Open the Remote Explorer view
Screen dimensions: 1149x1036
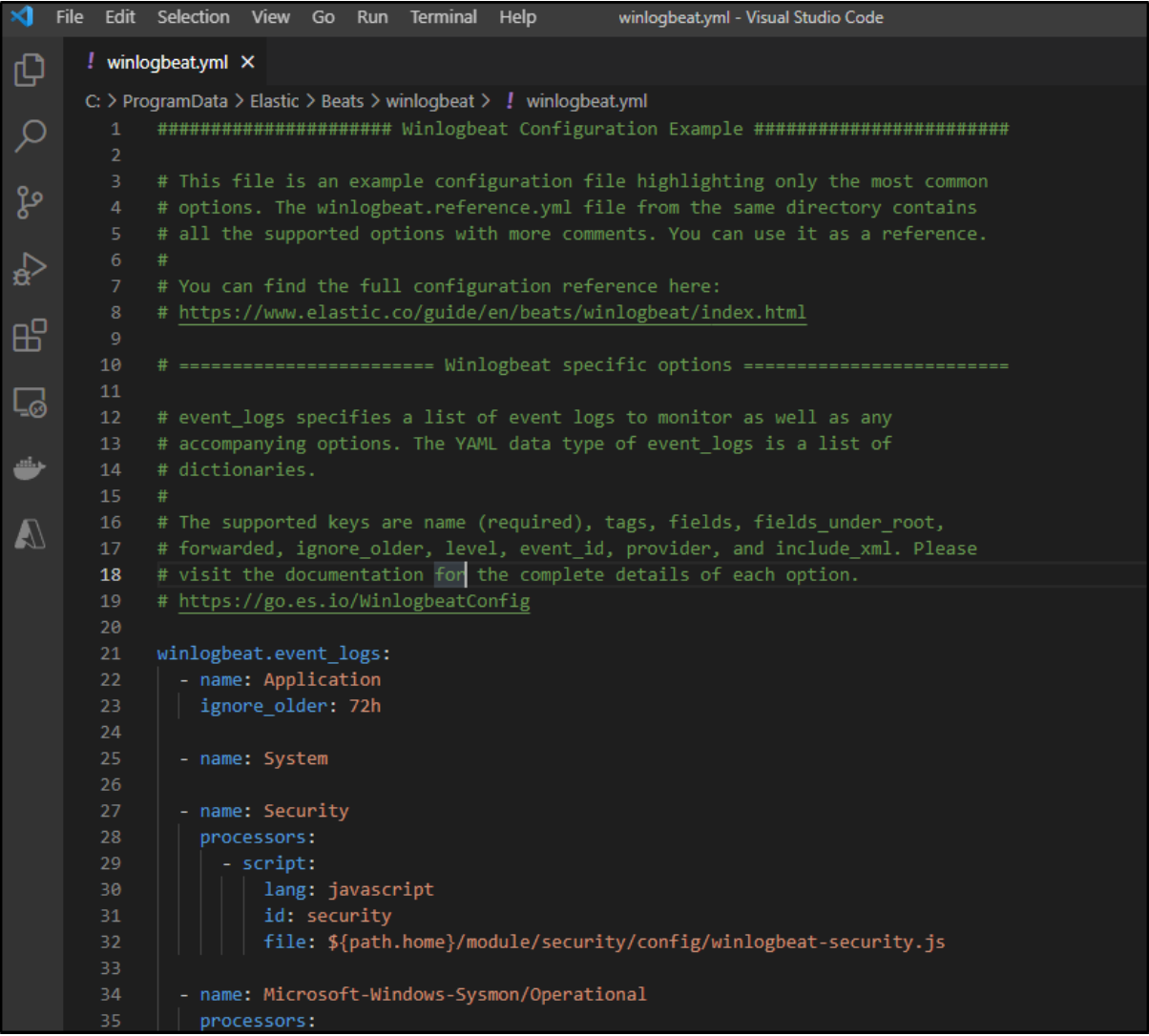(x=31, y=403)
